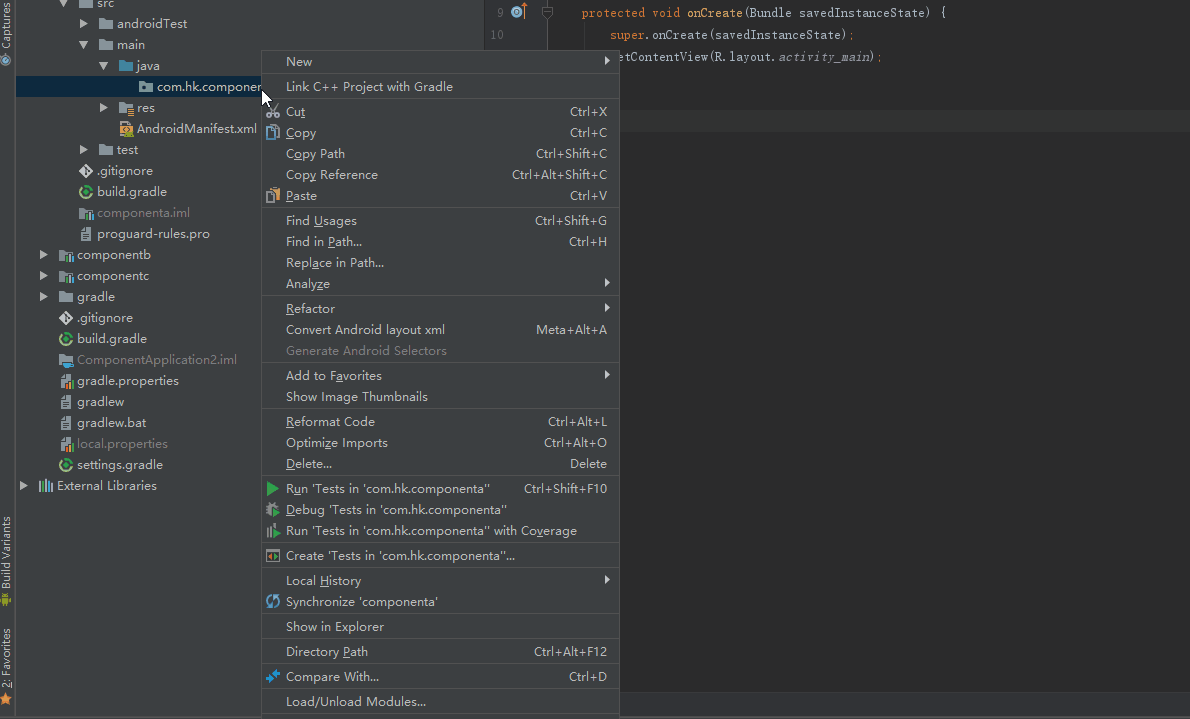Image resolution: width=1190 pixels, height=719 pixels.
Task: Select Copy Reference menu entry
Action: [x=440, y=175]
